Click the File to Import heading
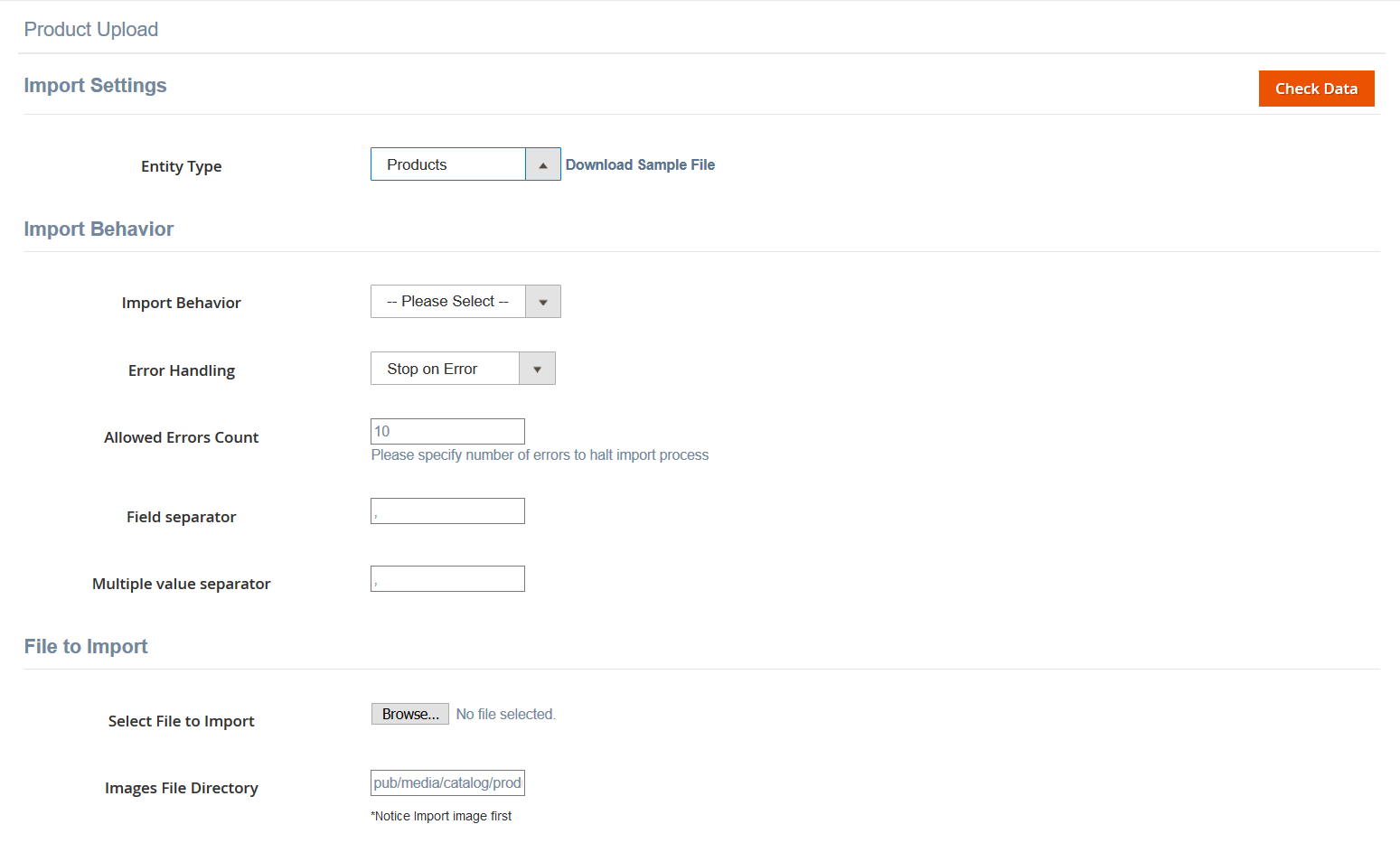 pyautogui.click(x=86, y=646)
